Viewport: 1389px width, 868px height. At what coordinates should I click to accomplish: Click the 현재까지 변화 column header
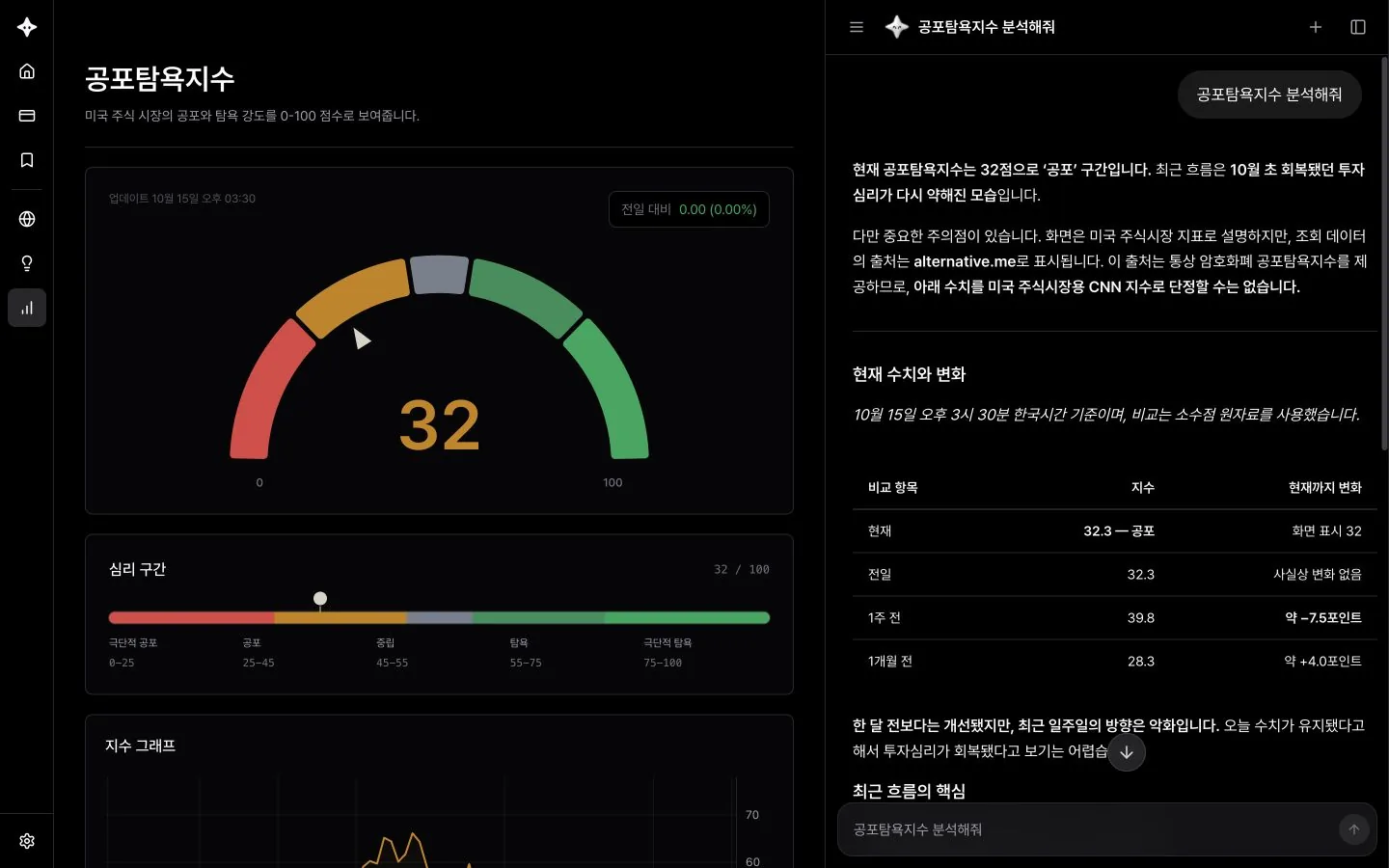[x=1325, y=487]
